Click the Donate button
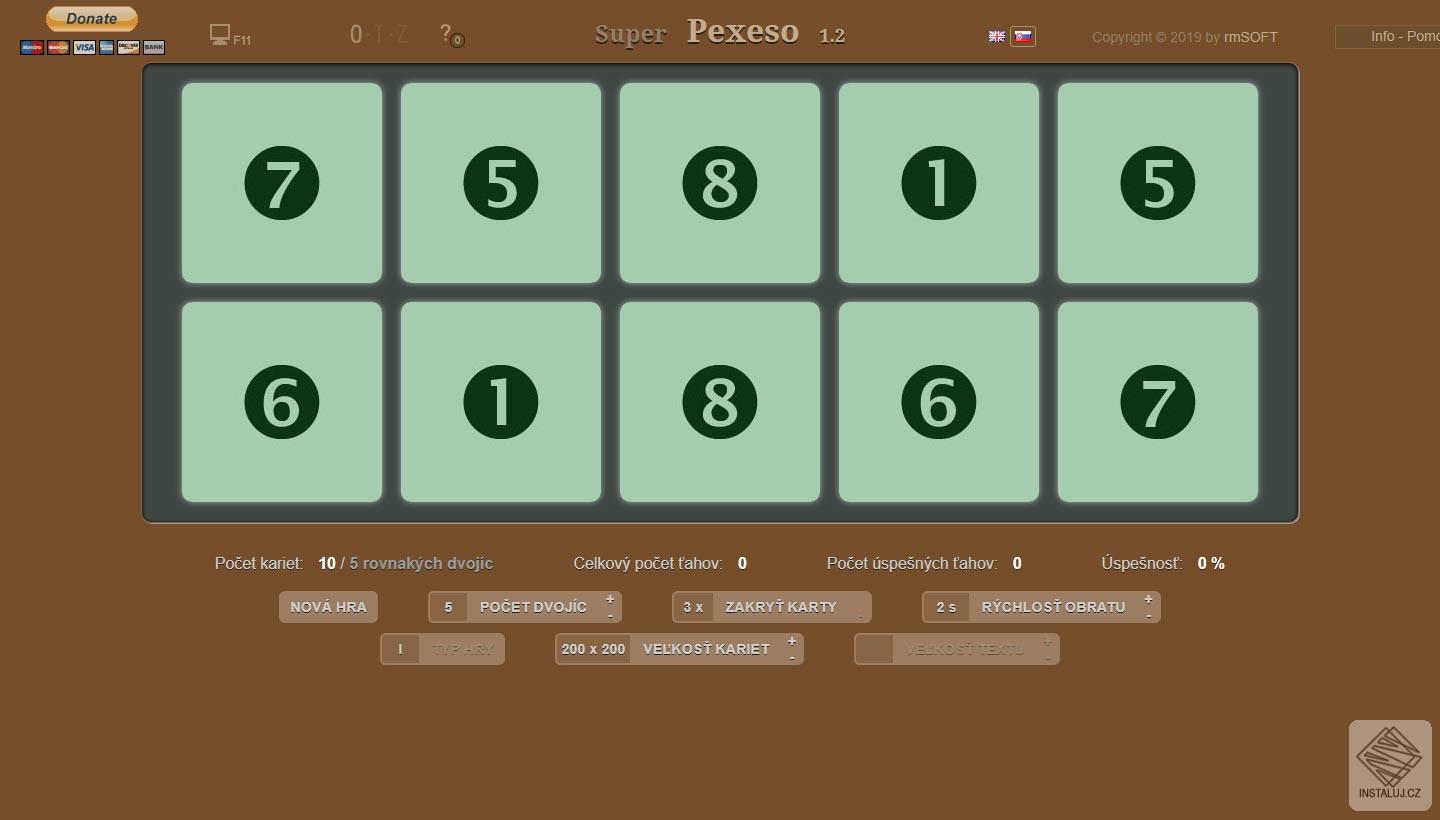Image resolution: width=1440 pixels, height=820 pixels. coord(92,18)
